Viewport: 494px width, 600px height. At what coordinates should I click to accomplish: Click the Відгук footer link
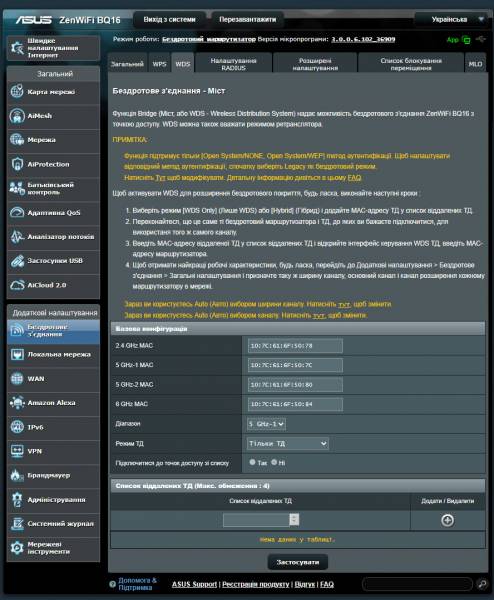pos(305,584)
